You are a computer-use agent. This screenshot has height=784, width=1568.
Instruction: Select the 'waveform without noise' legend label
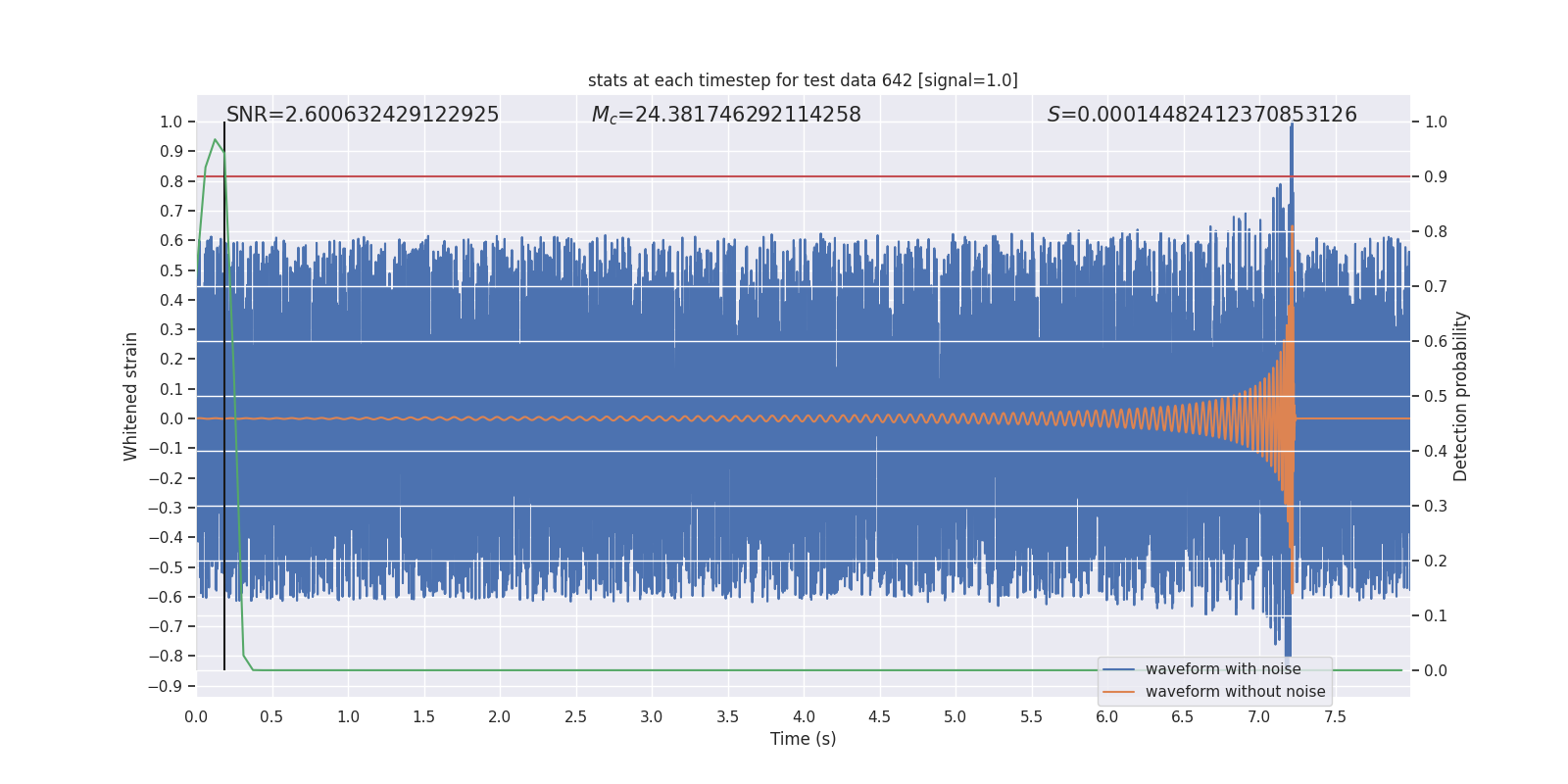(x=1235, y=692)
